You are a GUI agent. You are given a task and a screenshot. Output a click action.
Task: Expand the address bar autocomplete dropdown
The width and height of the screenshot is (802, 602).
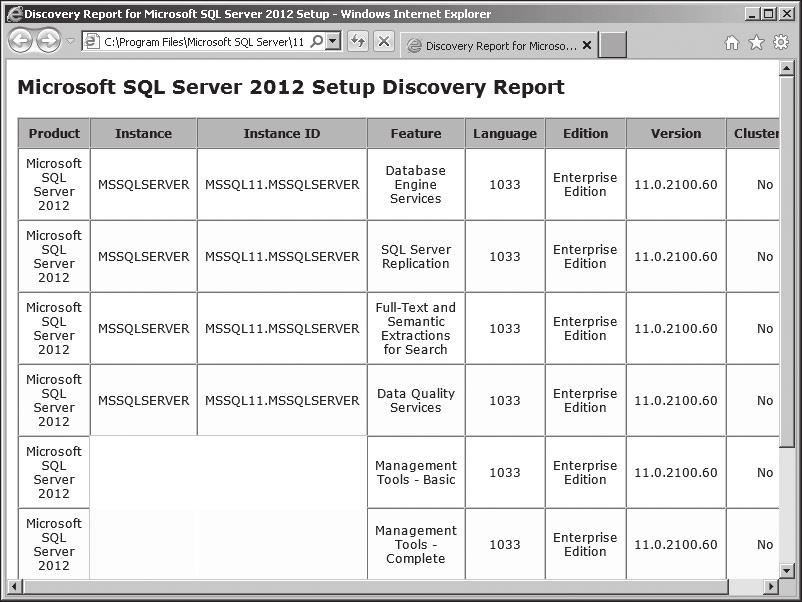tap(333, 41)
